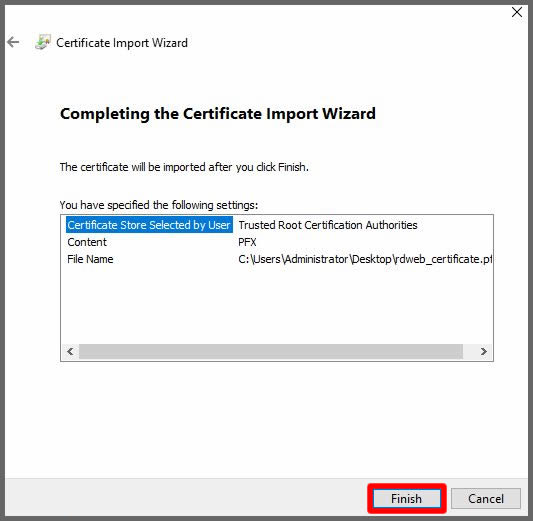Click the horizontal scrollbar thumb
The height and width of the screenshot is (521, 533).
271,351
